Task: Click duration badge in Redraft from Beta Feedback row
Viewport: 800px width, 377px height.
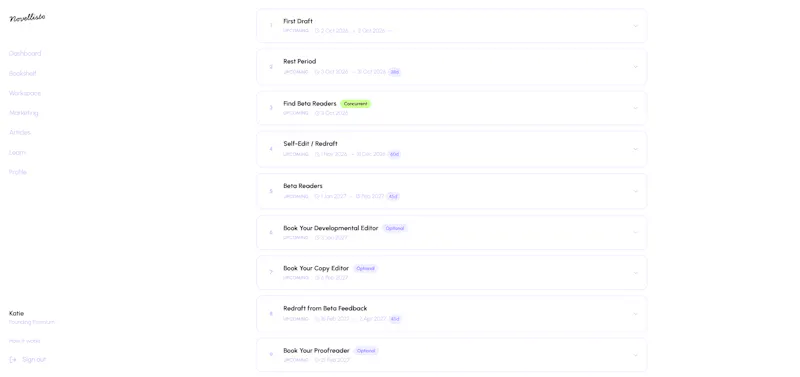Action: (x=395, y=319)
